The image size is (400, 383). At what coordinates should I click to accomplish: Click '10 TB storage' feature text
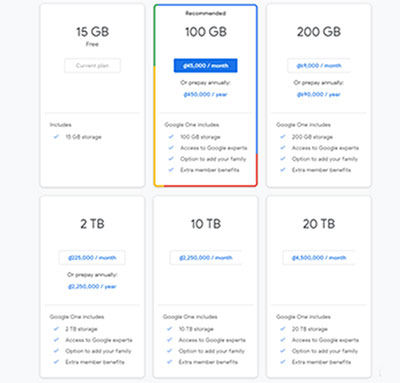pos(196,329)
